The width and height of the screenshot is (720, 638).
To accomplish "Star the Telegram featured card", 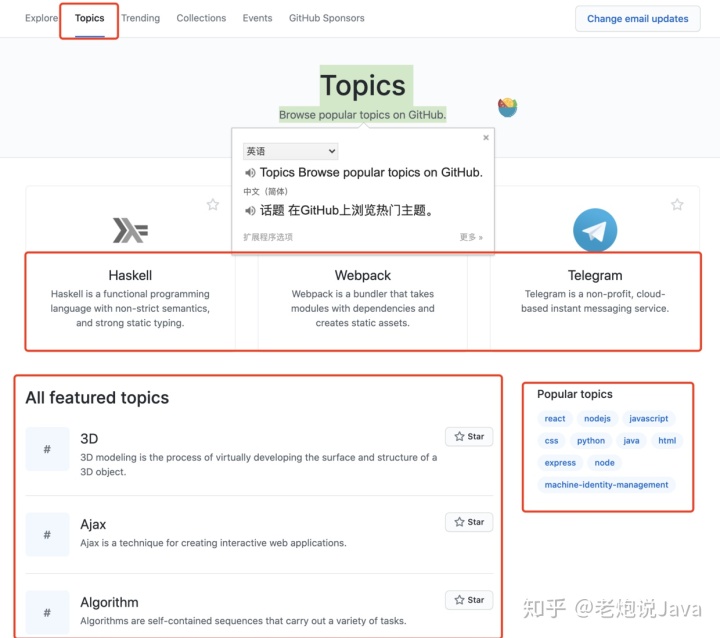I will click(x=677, y=204).
